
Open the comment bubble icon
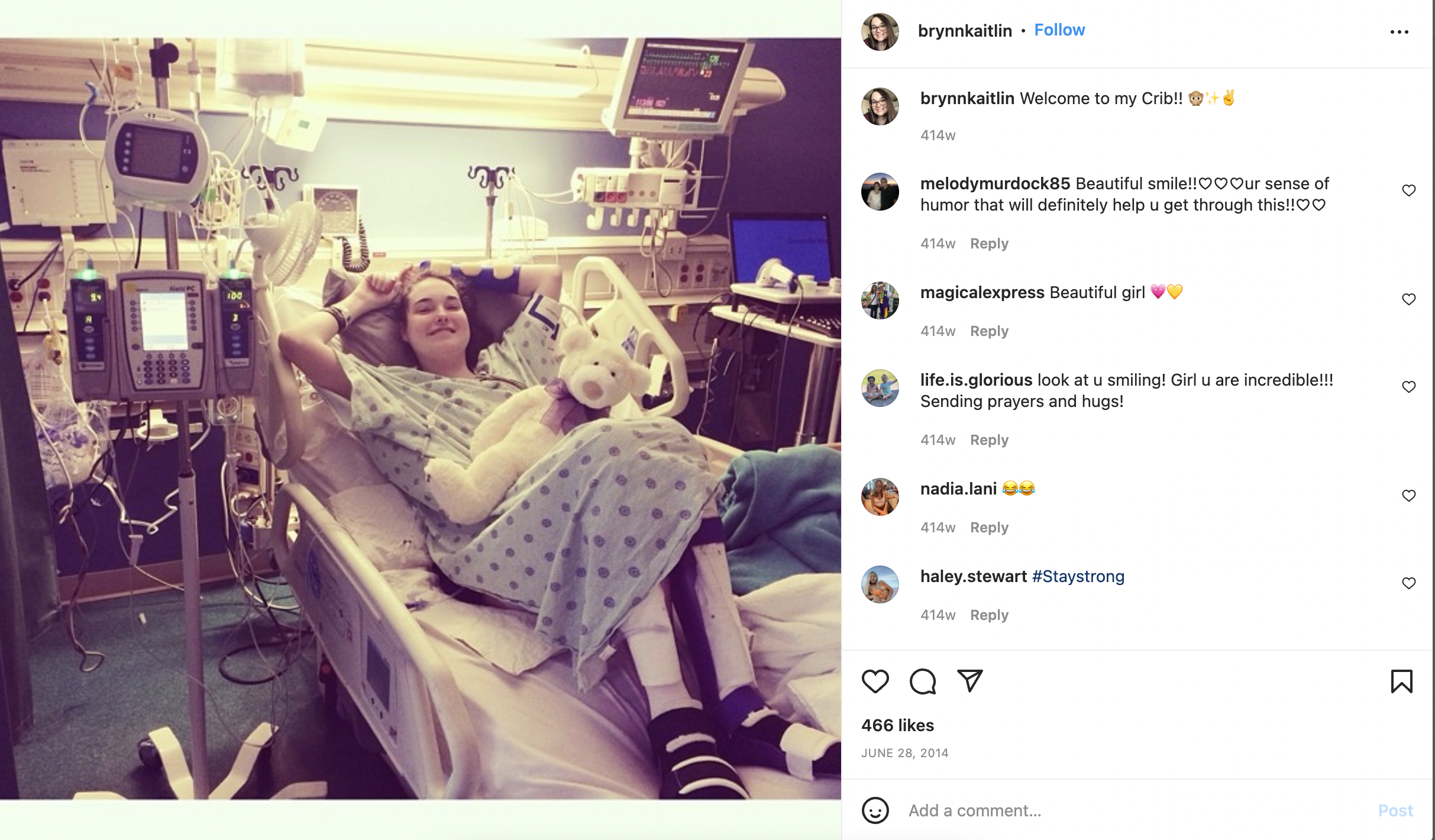(x=923, y=681)
